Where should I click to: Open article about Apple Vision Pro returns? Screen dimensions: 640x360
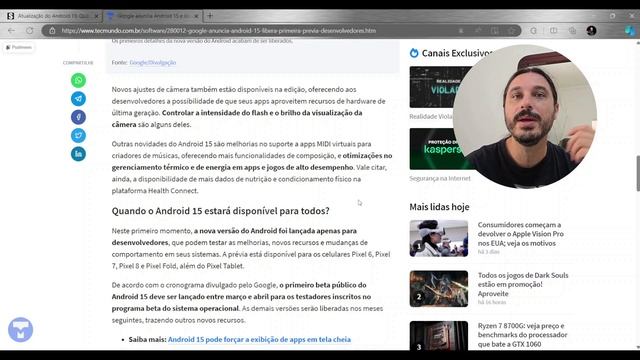520,234
